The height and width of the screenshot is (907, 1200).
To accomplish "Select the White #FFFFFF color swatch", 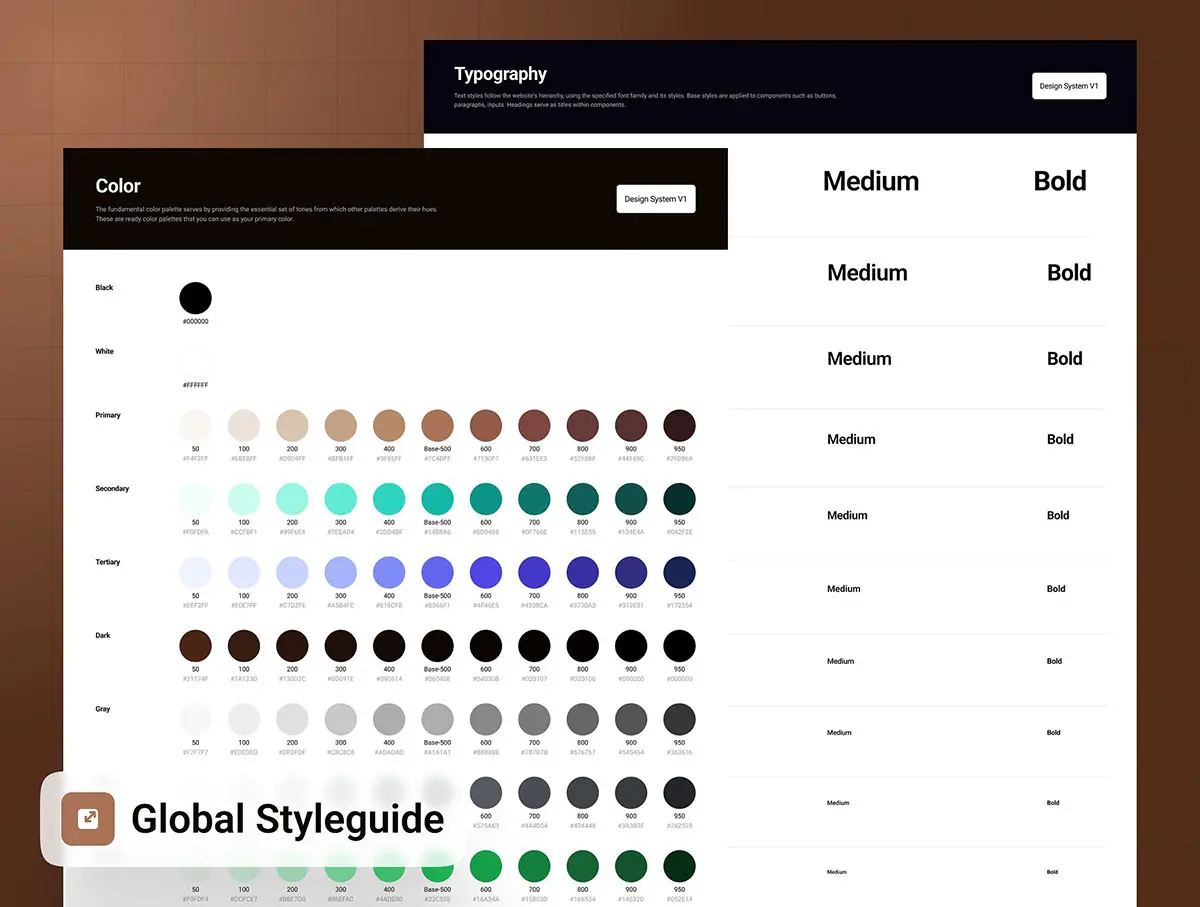I will click(195, 362).
